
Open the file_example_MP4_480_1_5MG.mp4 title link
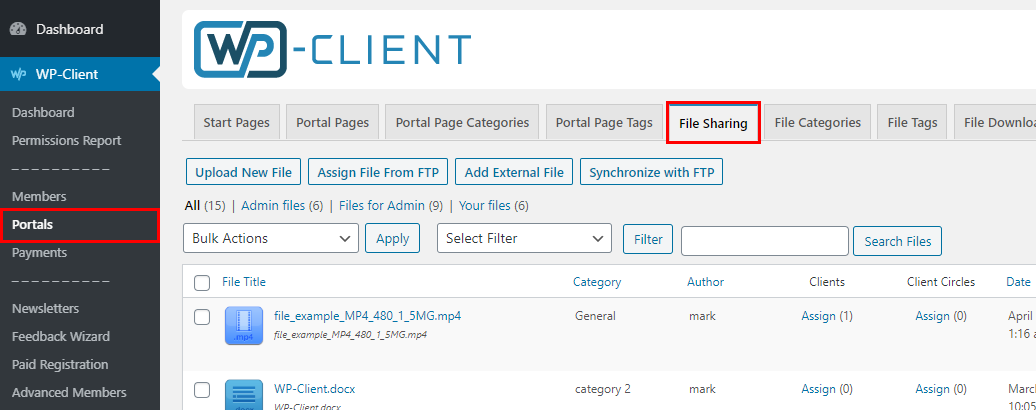367,316
